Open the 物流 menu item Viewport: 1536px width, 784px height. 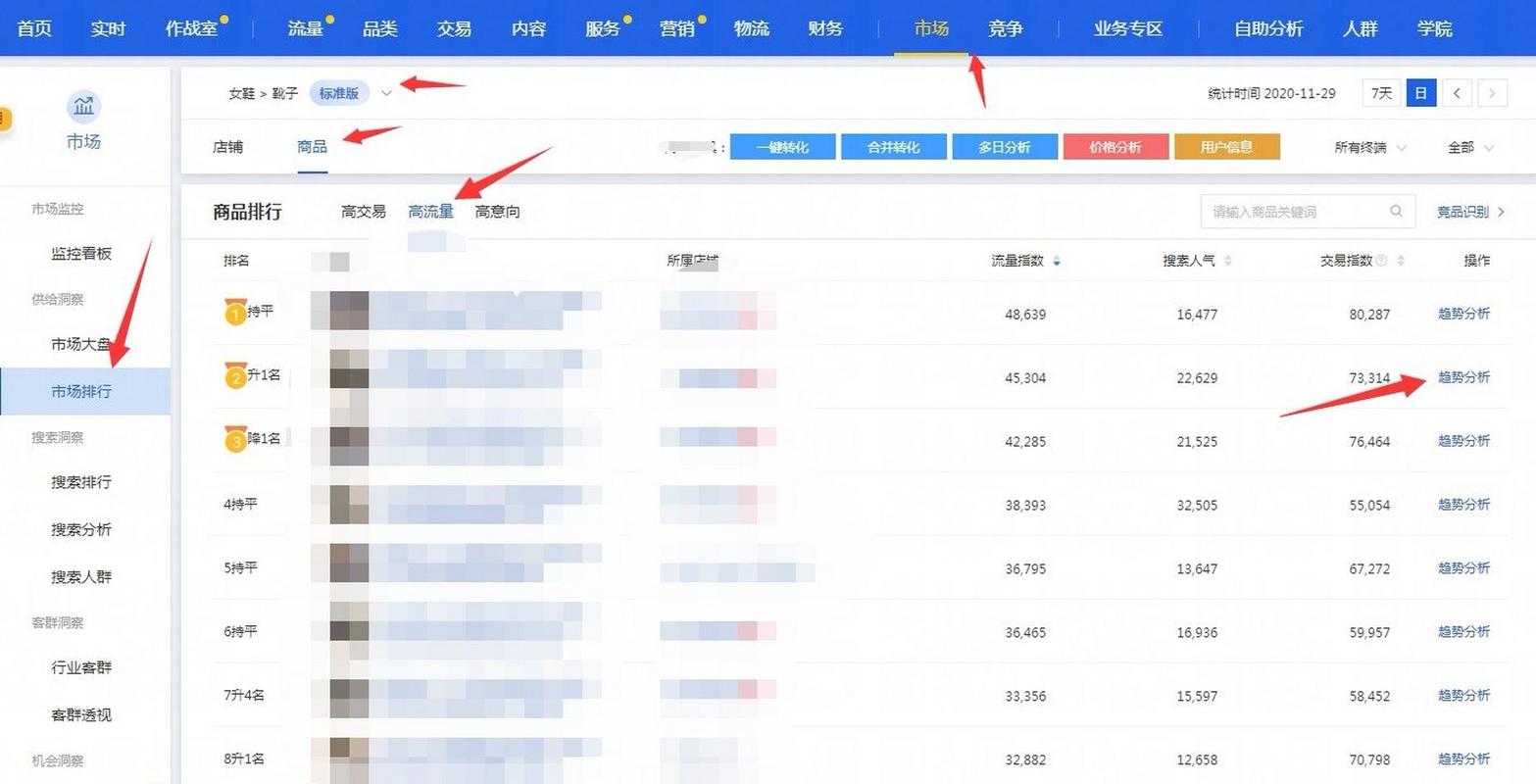click(x=752, y=28)
